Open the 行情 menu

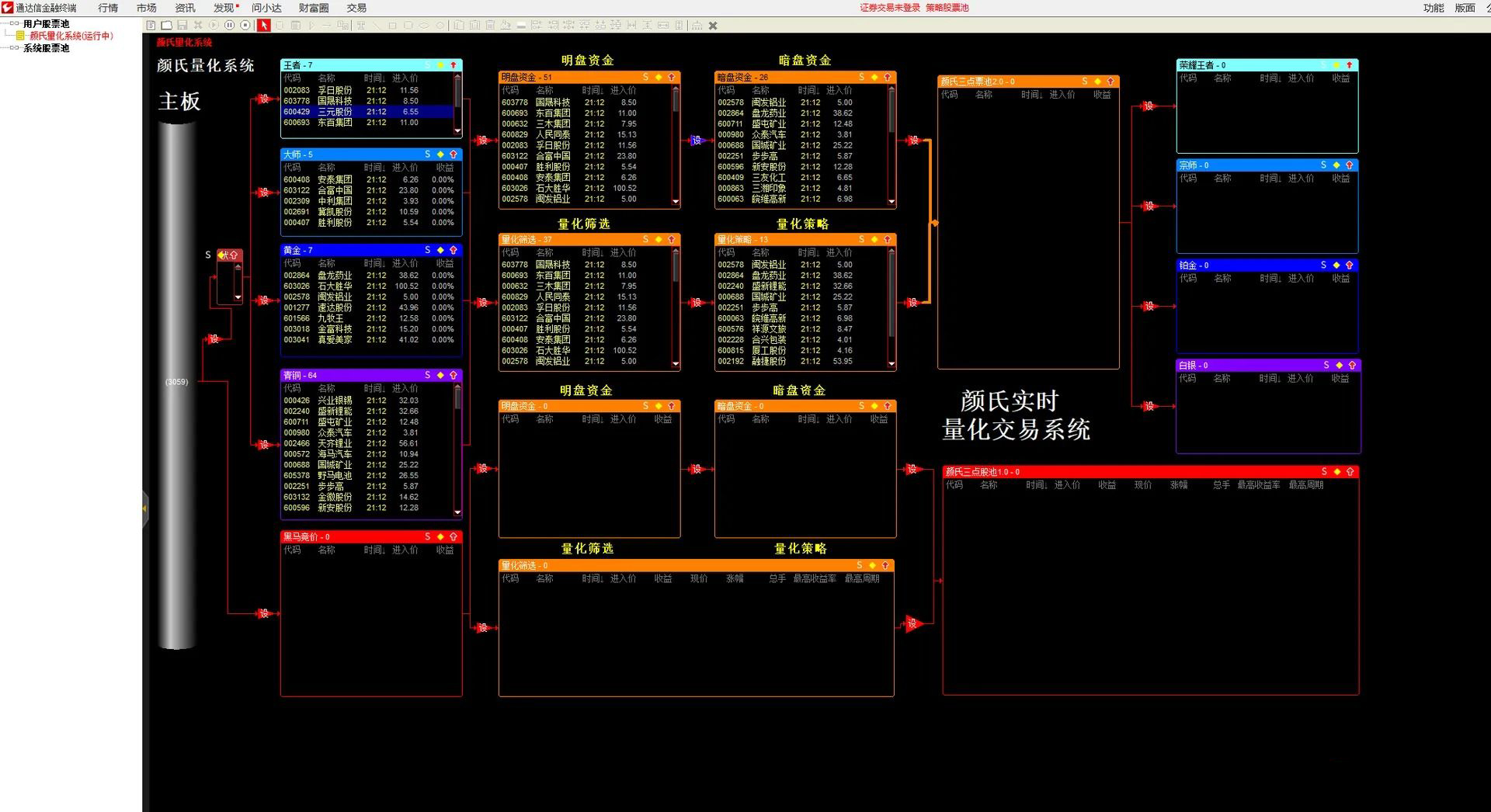click(108, 8)
